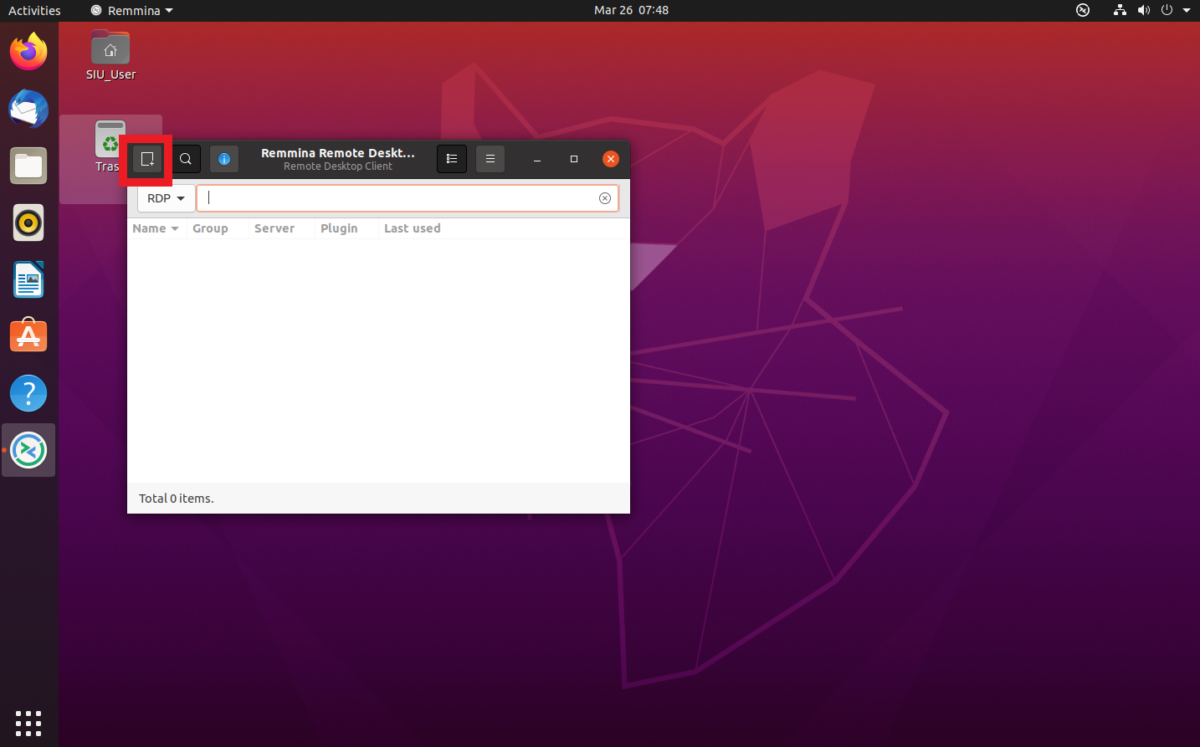The height and width of the screenshot is (747, 1200).
Task: Open the Files application from the dock
Action: [x=28, y=165]
